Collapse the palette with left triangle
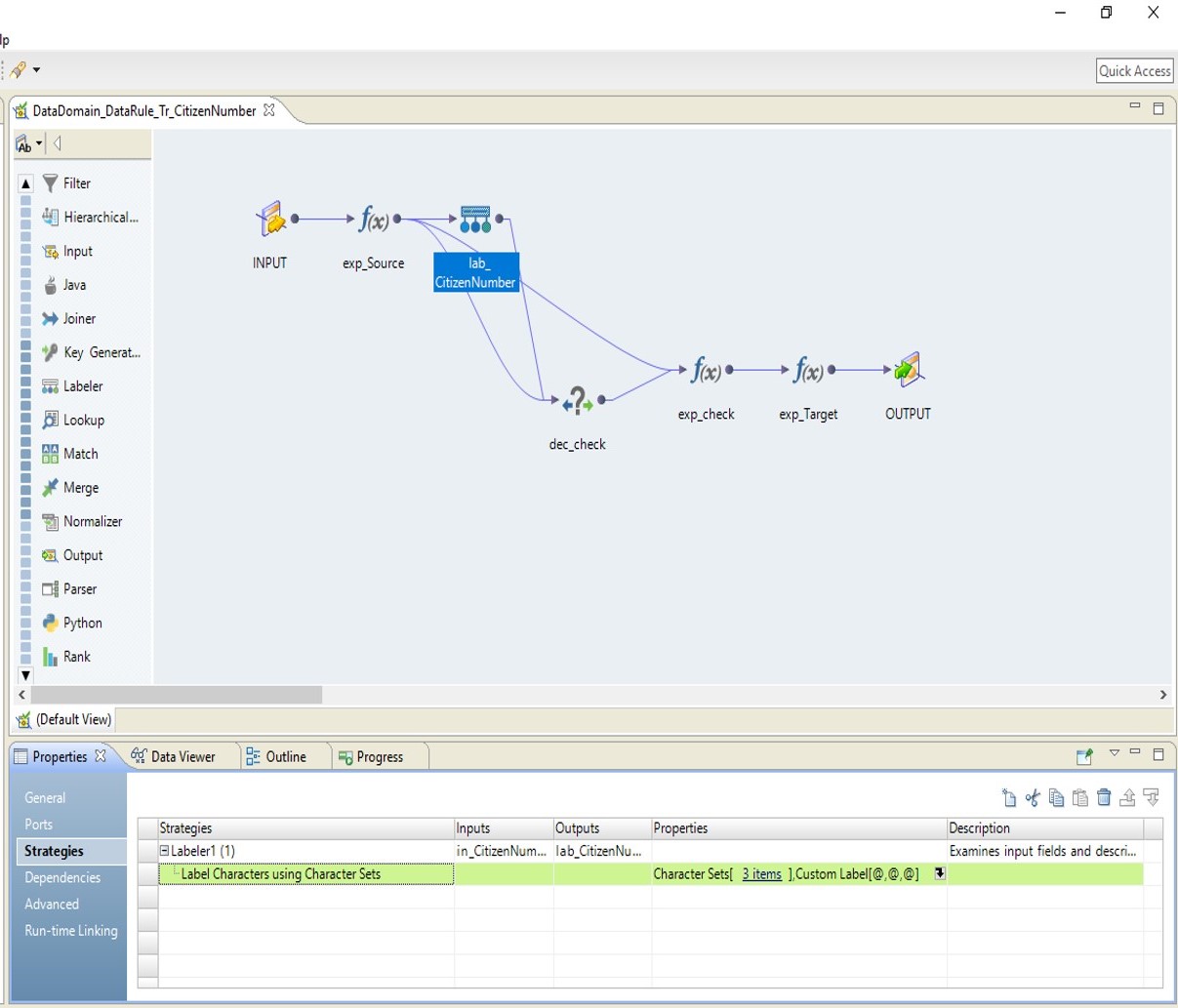This screenshot has width=1178, height=1008. click(x=58, y=144)
